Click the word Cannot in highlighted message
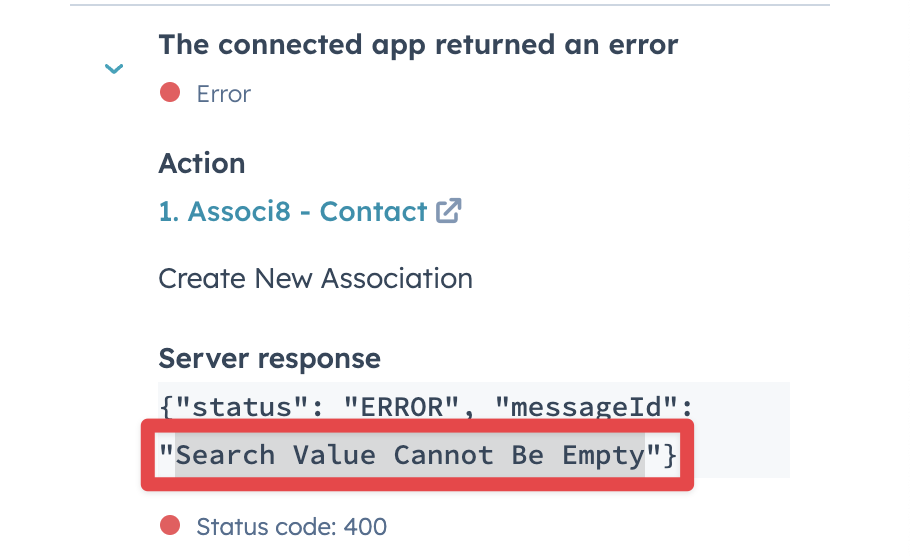 443,455
